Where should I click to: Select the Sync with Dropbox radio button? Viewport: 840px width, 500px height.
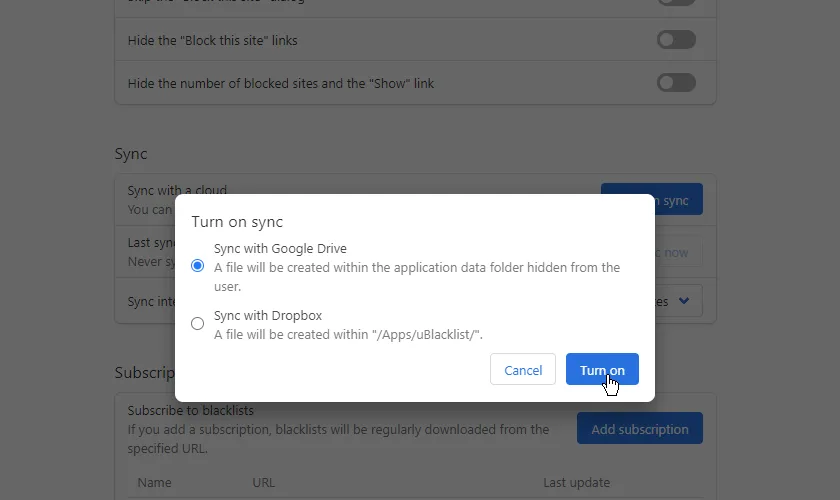point(197,323)
